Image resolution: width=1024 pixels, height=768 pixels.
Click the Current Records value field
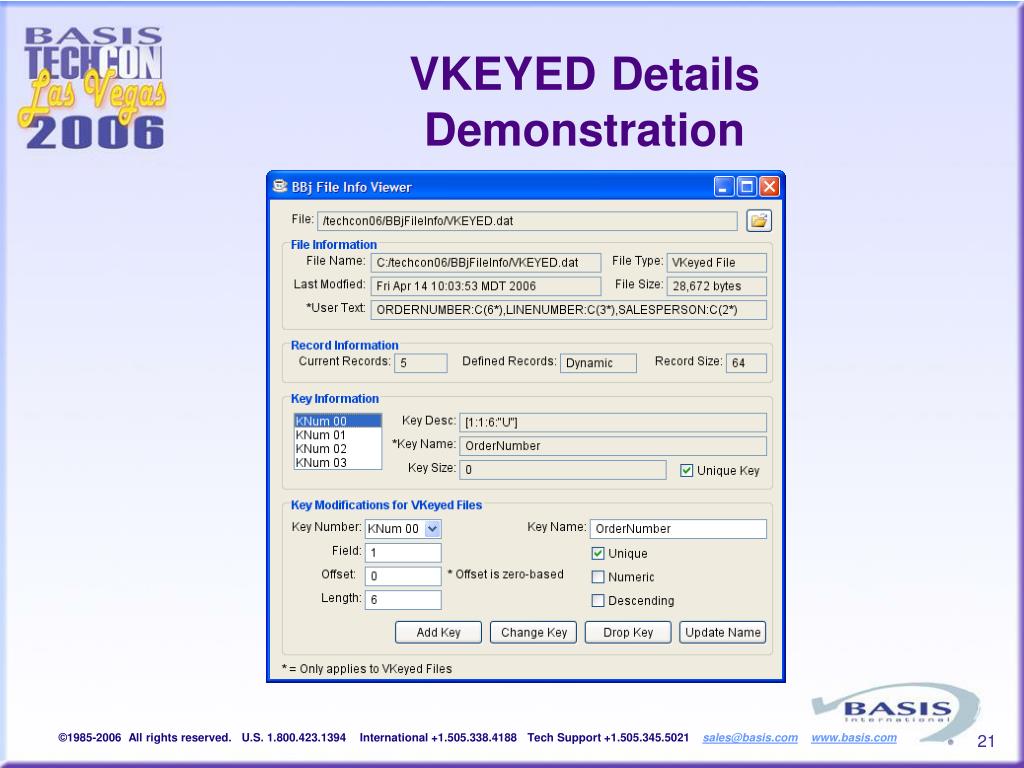[421, 363]
